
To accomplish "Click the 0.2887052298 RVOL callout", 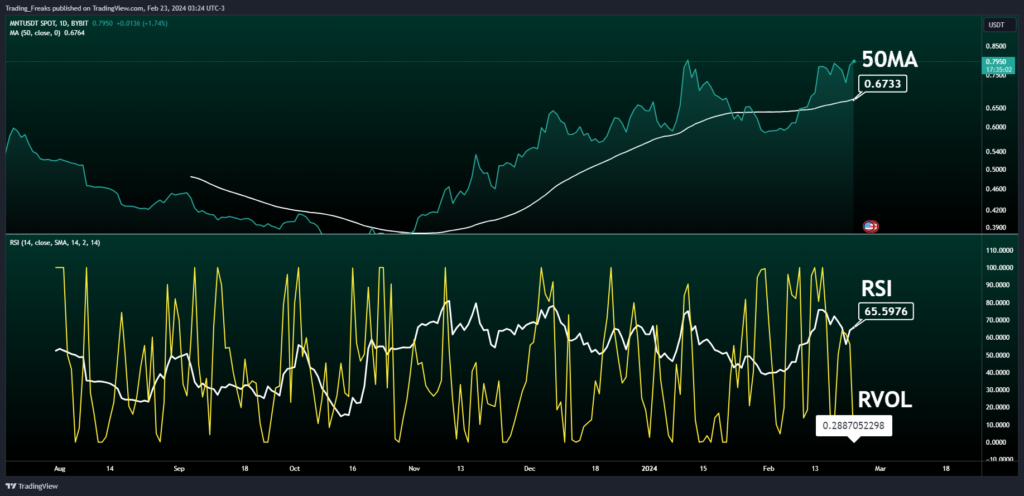I will coord(853,426).
